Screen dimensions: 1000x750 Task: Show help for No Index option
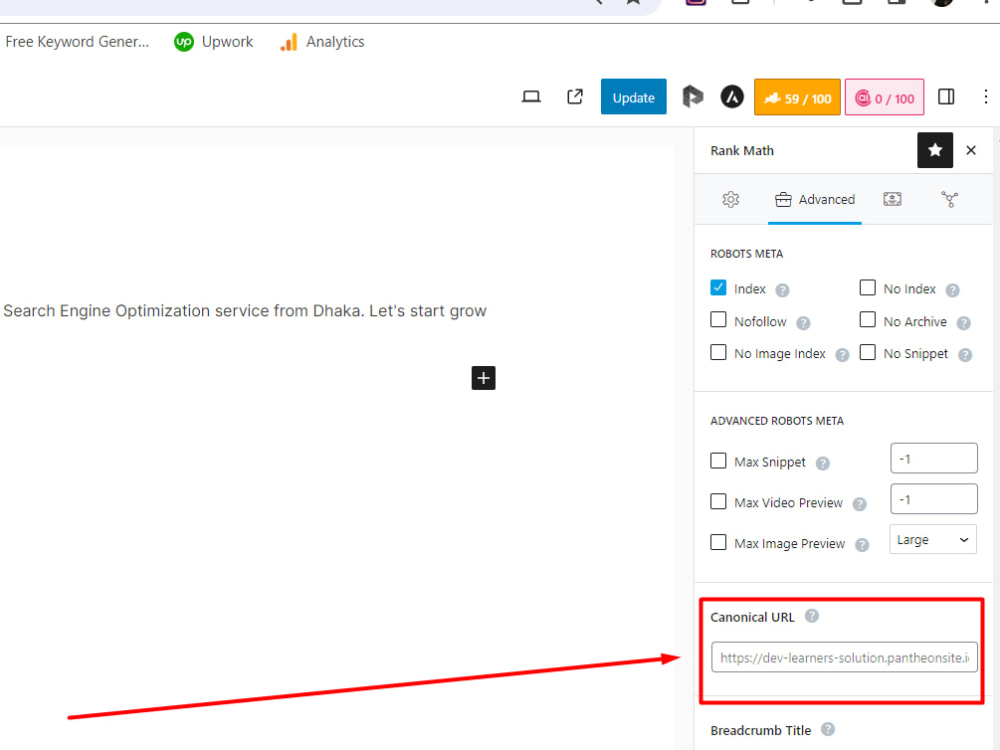(952, 290)
